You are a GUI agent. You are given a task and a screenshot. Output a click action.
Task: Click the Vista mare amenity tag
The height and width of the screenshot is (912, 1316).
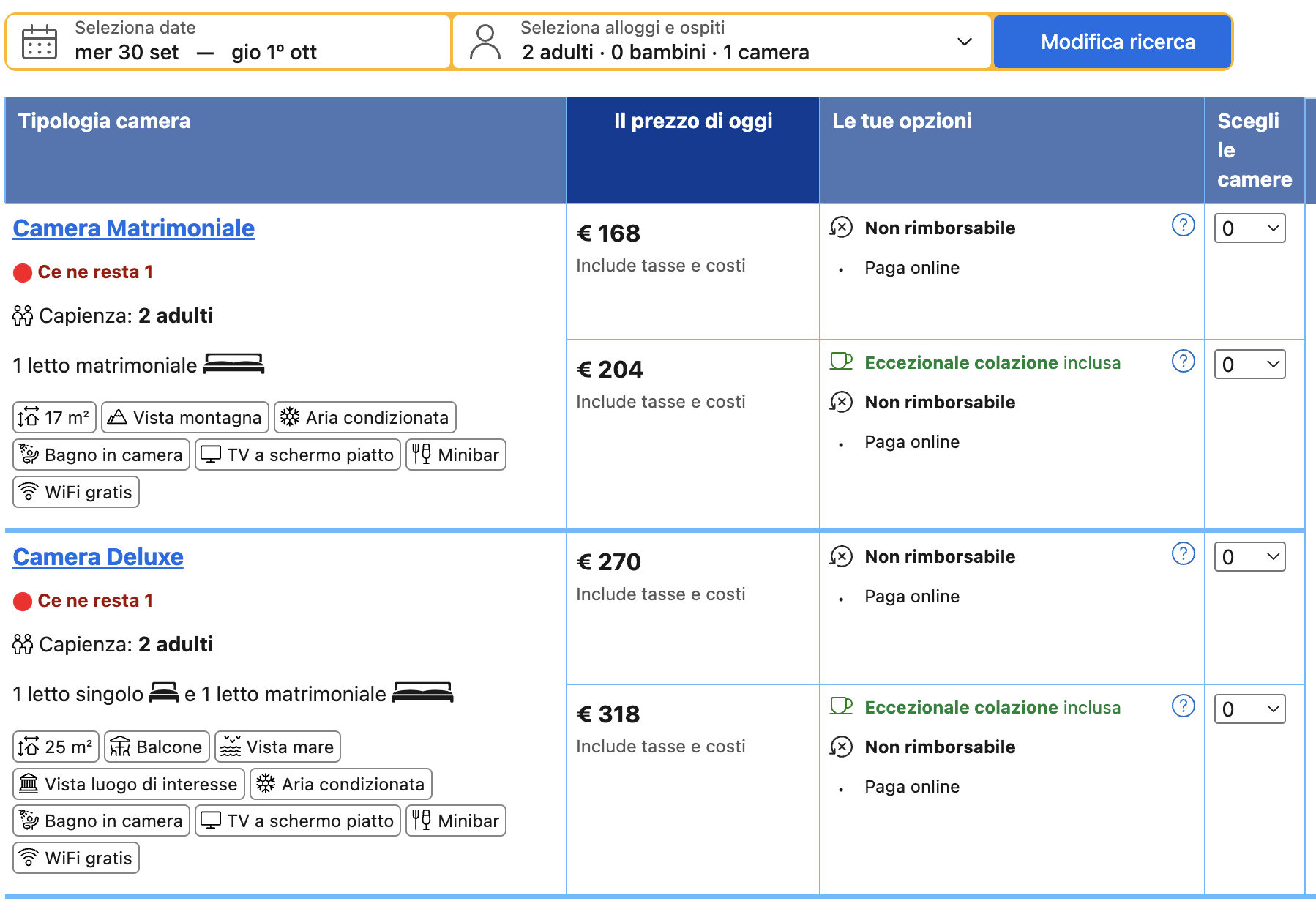277,747
